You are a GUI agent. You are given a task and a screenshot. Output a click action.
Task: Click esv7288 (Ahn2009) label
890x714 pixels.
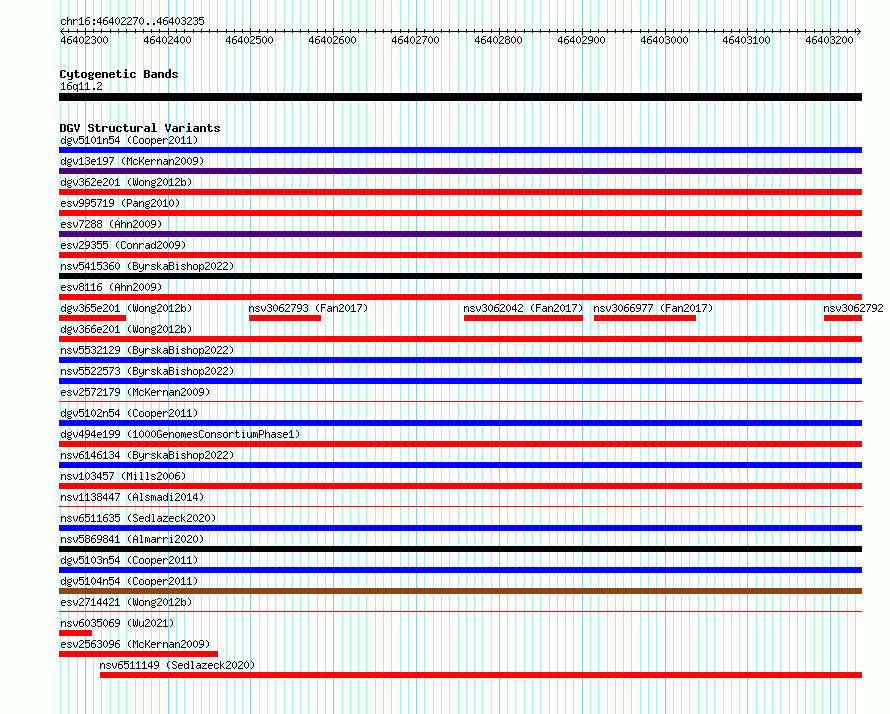tap(111, 224)
